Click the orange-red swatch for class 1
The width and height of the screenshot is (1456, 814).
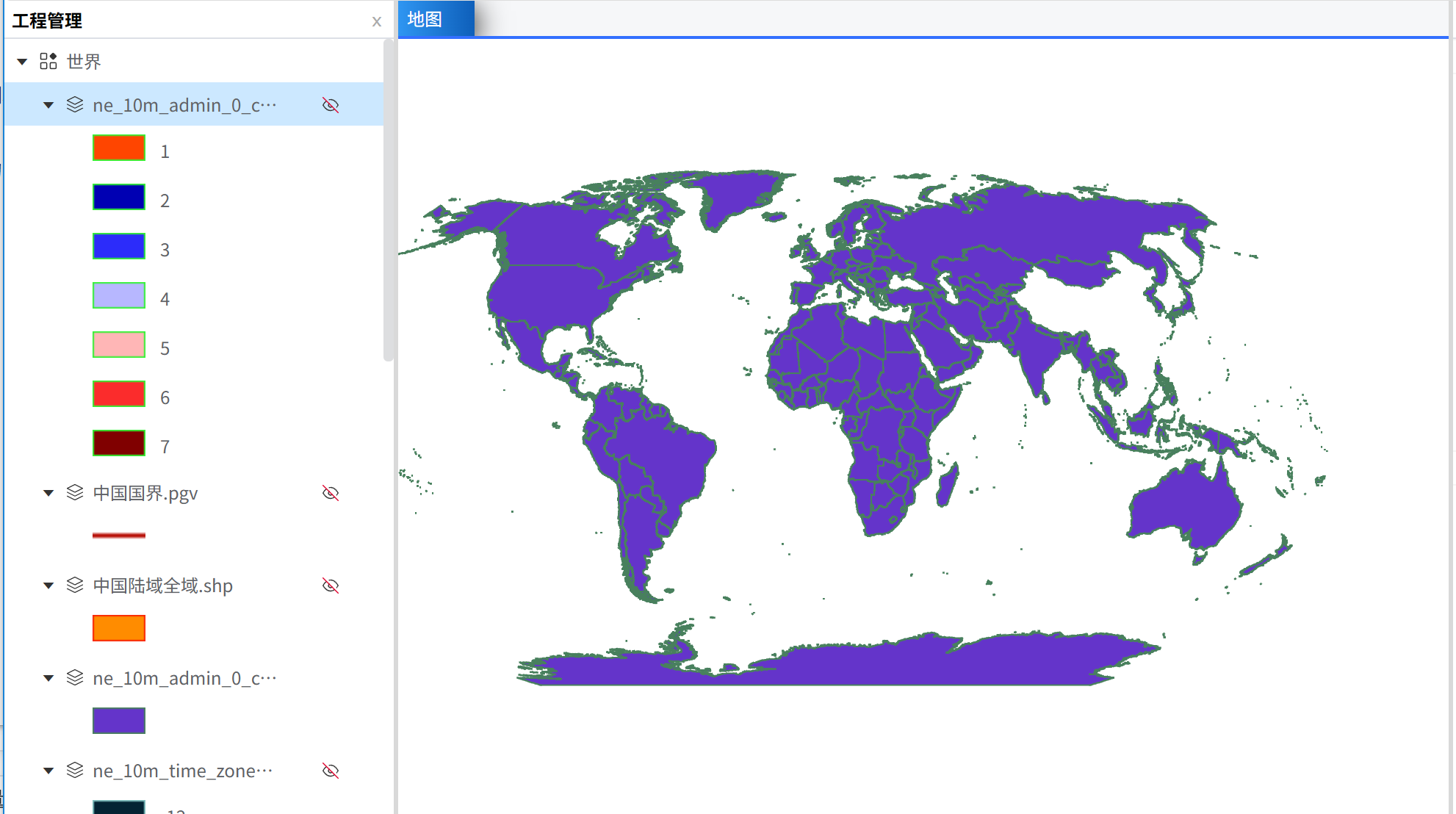[119, 148]
